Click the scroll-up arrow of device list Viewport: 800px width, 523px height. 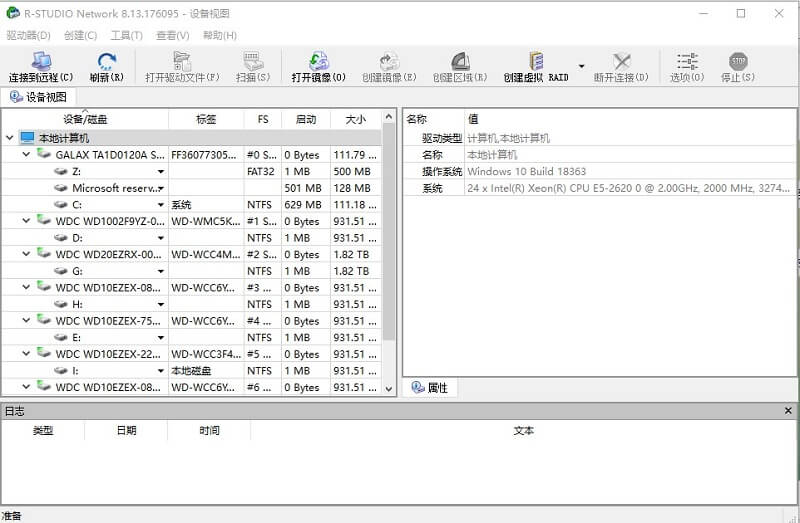[x=389, y=117]
